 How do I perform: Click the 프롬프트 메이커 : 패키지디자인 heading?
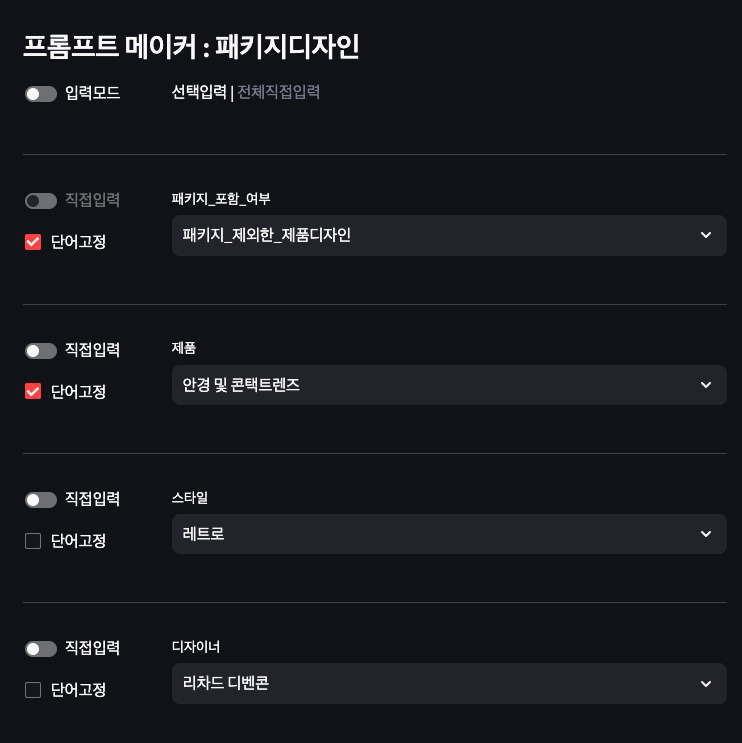191,46
